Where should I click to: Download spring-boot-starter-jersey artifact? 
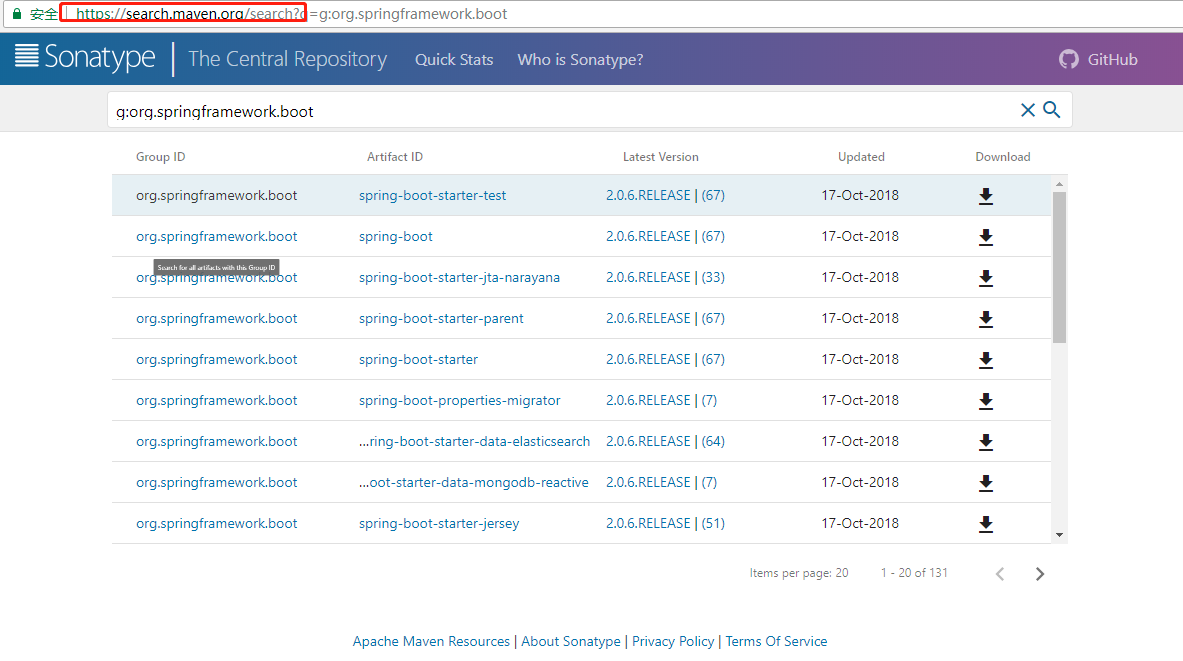[985, 524]
